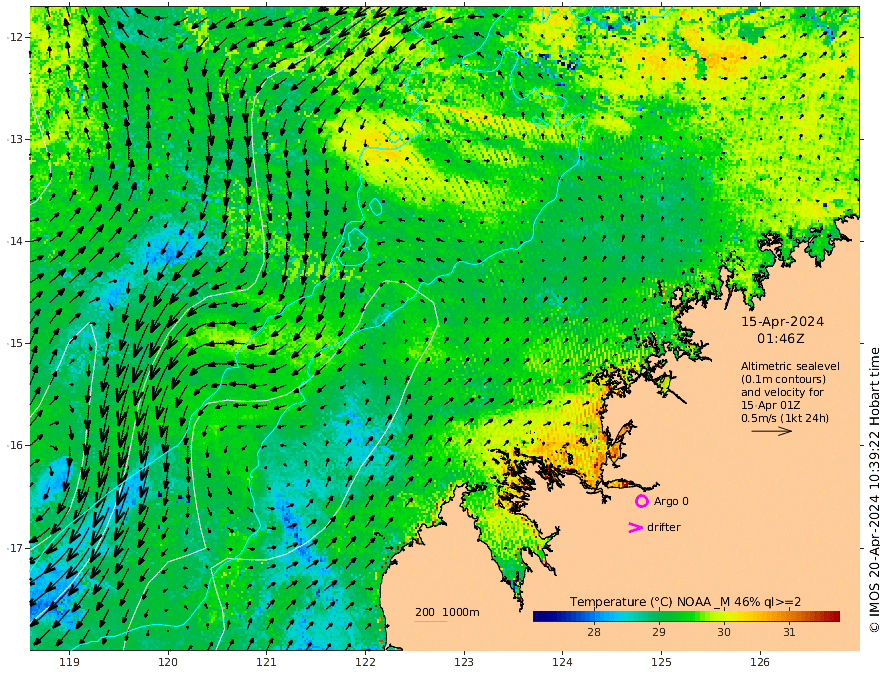
Task: Click longitude axis label 122
Action: pyautogui.click(x=365, y=663)
